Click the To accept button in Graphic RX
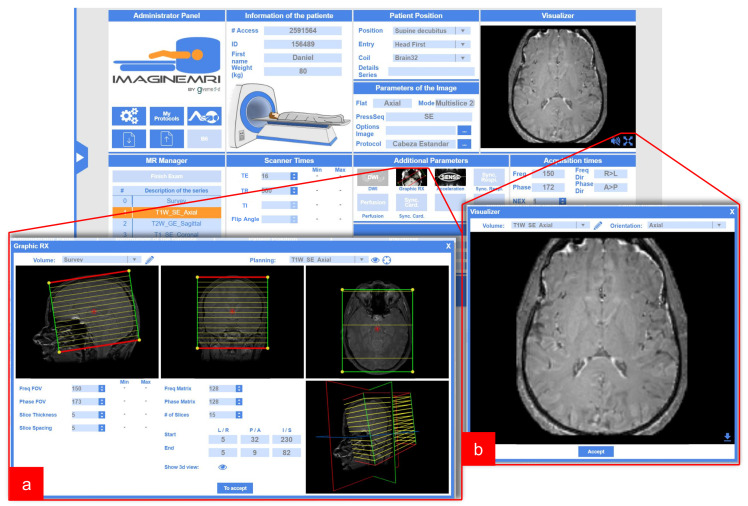The height and width of the screenshot is (506, 748). (235, 488)
